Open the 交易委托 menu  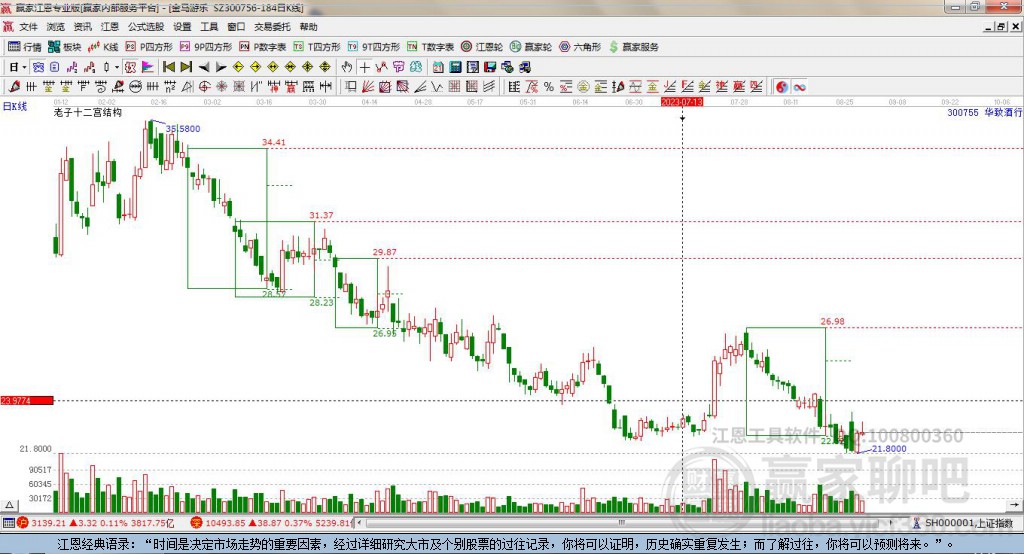coord(272,27)
